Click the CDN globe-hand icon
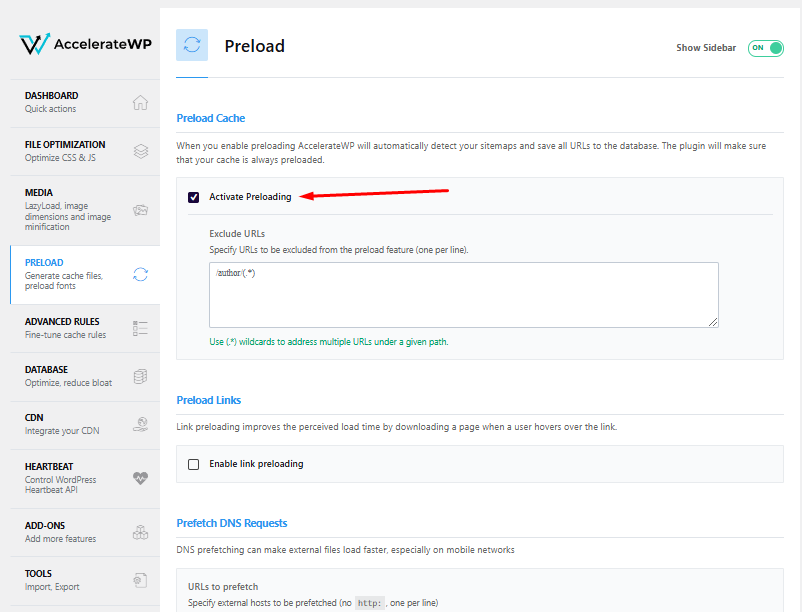 pos(141,424)
